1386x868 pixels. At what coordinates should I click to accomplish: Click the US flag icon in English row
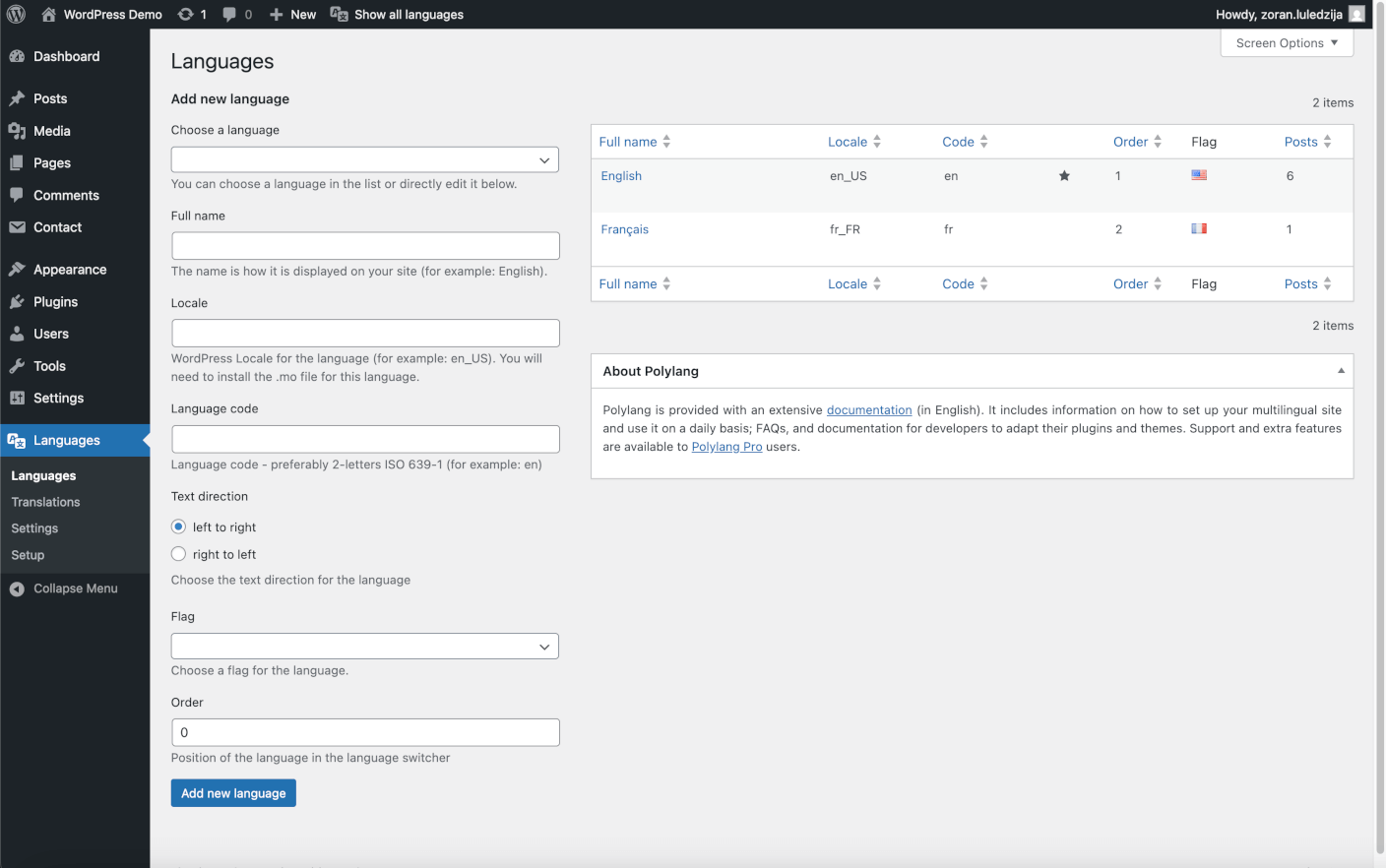(x=1199, y=175)
